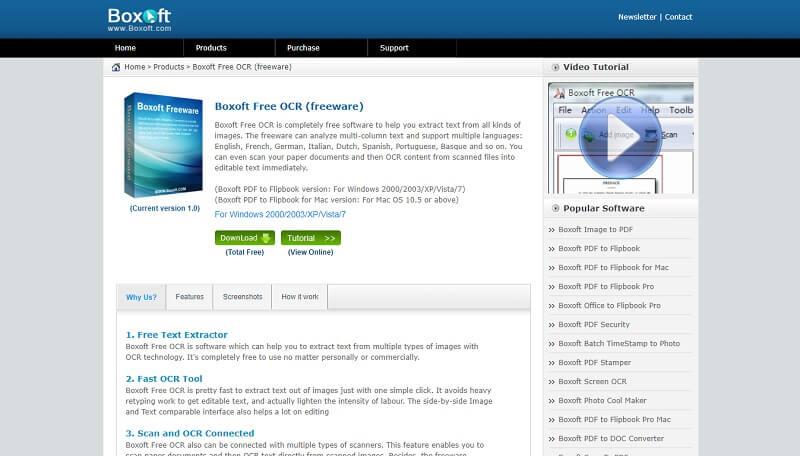Play the video tutorial
The height and width of the screenshot is (456, 800).
[620, 137]
